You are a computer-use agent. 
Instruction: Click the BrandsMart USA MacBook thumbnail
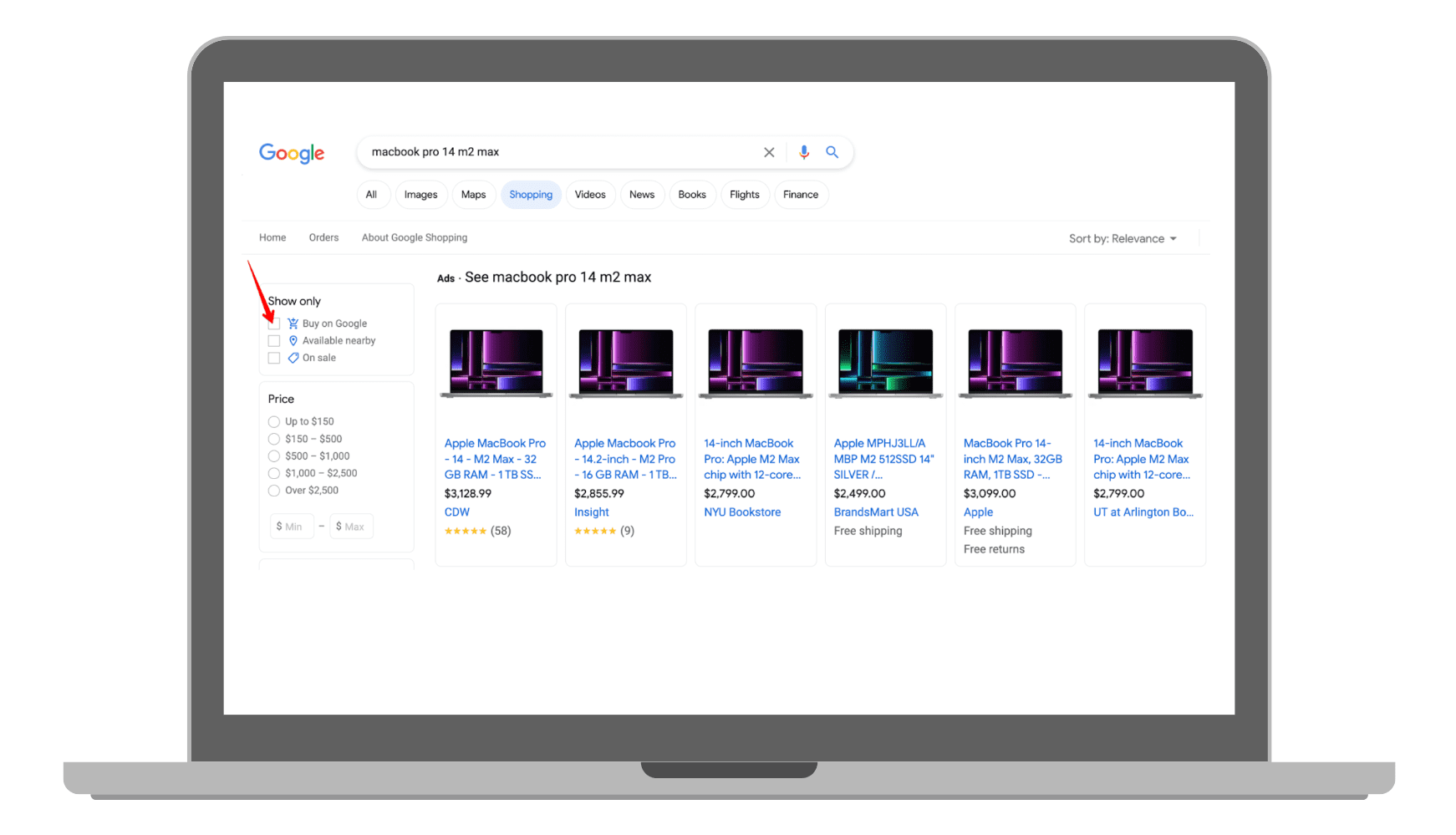click(x=885, y=363)
